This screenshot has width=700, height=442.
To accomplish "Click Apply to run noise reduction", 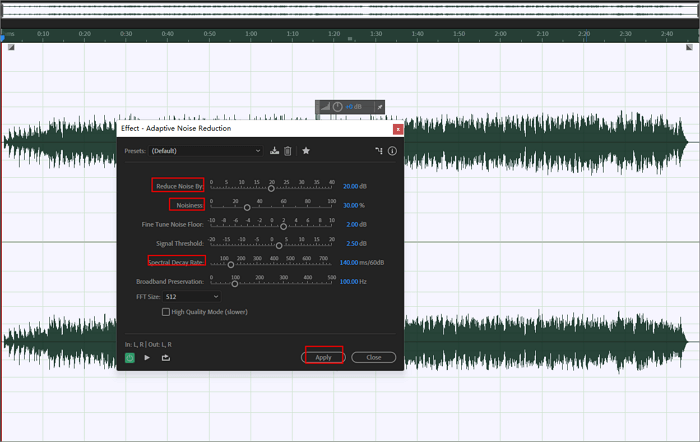I will pos(323,357).
